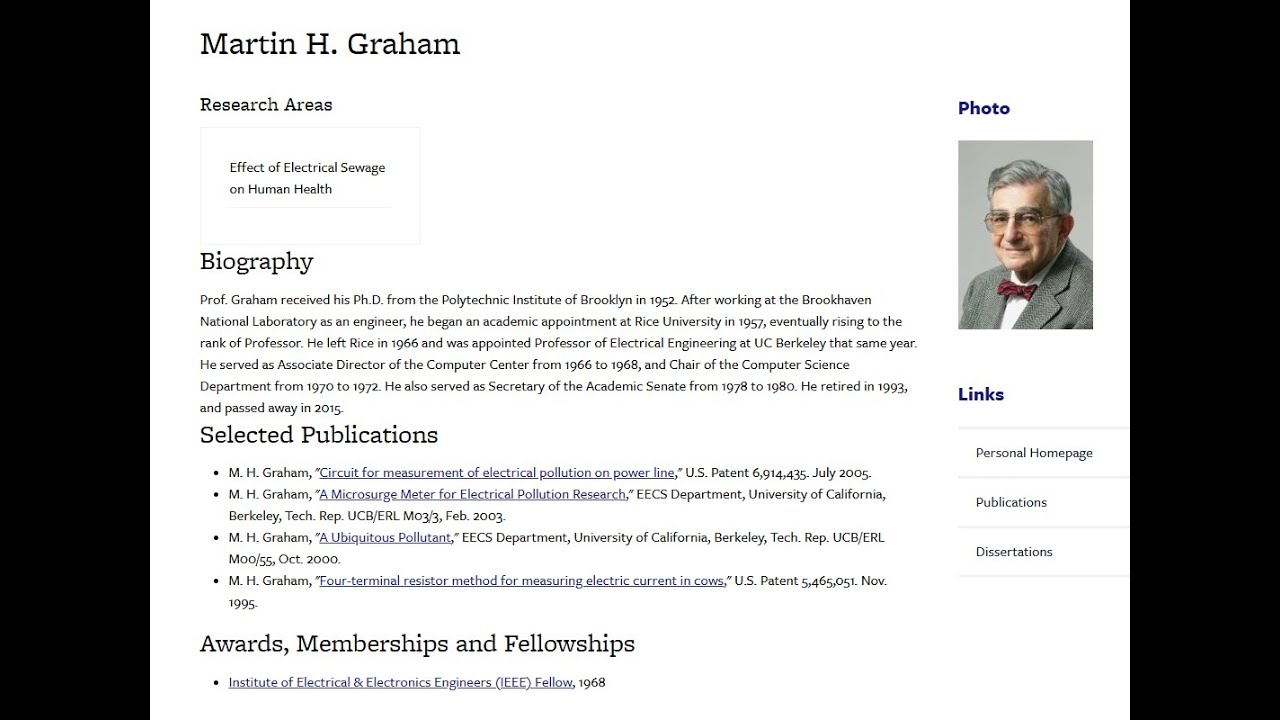Click the 'Selected Publications' heading
Screen dimensions: 1280x720
319,435
